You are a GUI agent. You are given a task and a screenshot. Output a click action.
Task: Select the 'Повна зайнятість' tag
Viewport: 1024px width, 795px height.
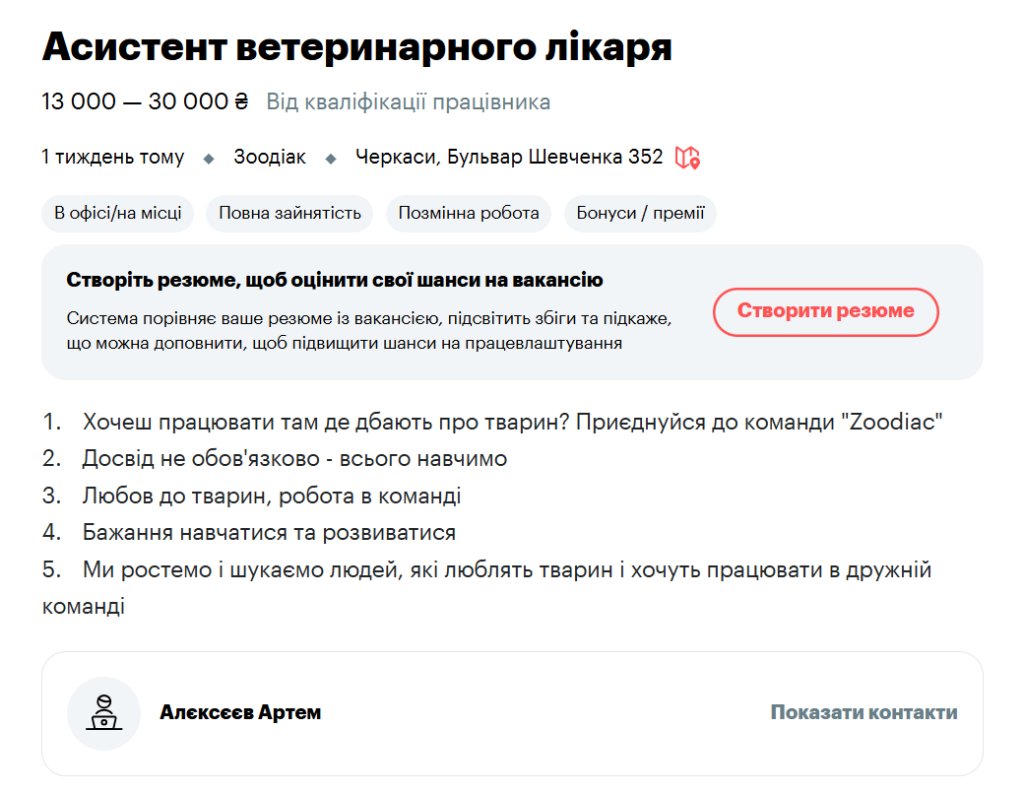coord(288,213)
